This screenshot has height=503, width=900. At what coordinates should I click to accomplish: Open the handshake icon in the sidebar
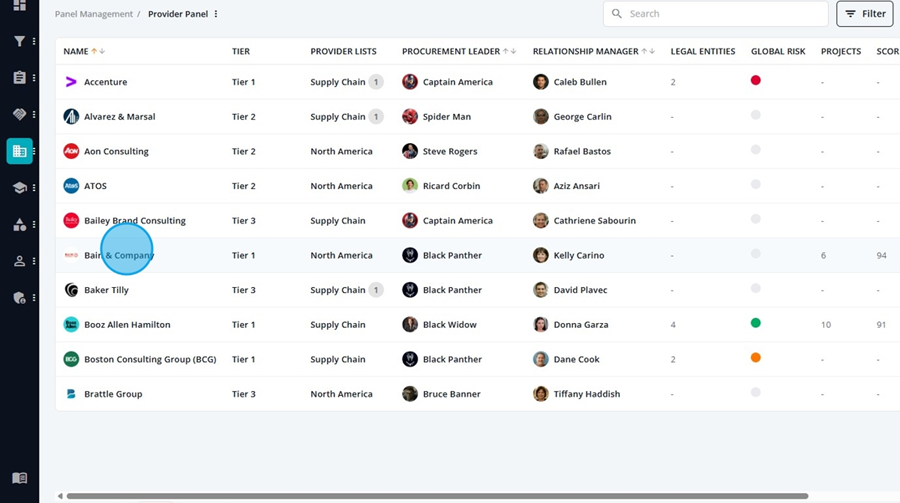(20, 114)
